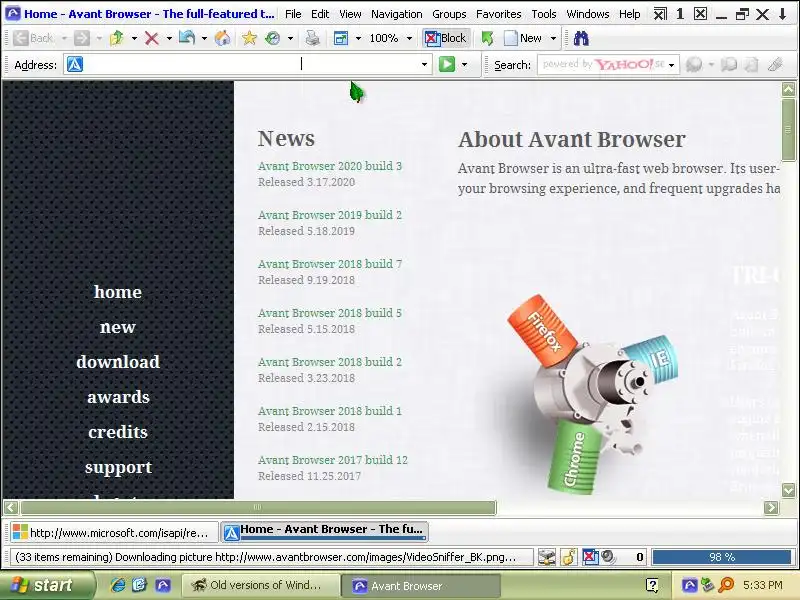The height and width of the screenshot is (600, 800).
Task: Click the scroll right arrow button
Action: (771, 507)
